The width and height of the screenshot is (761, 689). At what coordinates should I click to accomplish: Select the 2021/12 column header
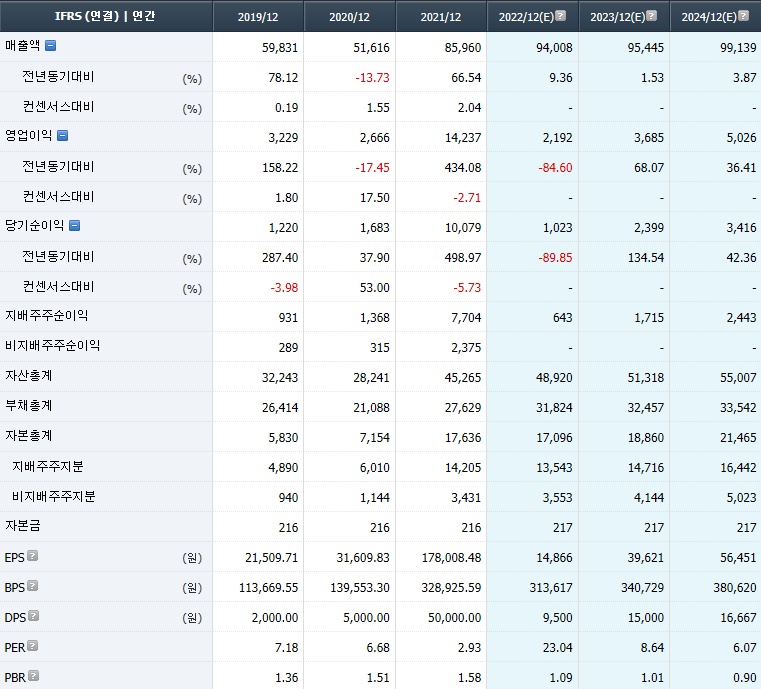pyautogui.click(x=441, y=17)
